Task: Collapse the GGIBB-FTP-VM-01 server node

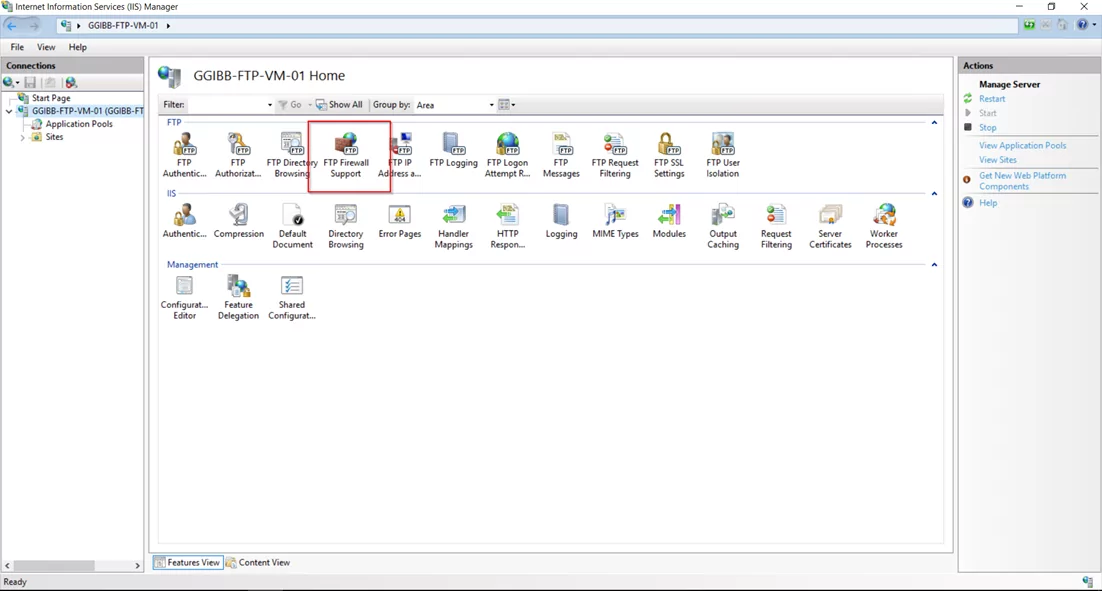Action: pos(9,111)
